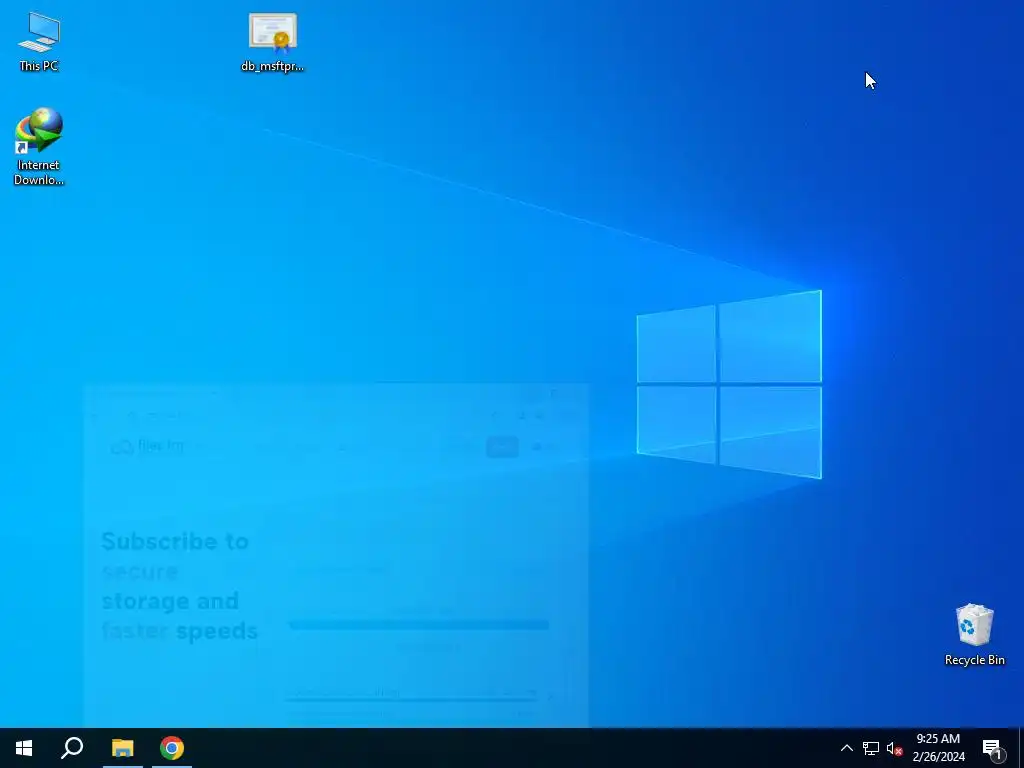Switch to Google Chrome on the taskbar
1024x768 pixels.
[172, 748]
